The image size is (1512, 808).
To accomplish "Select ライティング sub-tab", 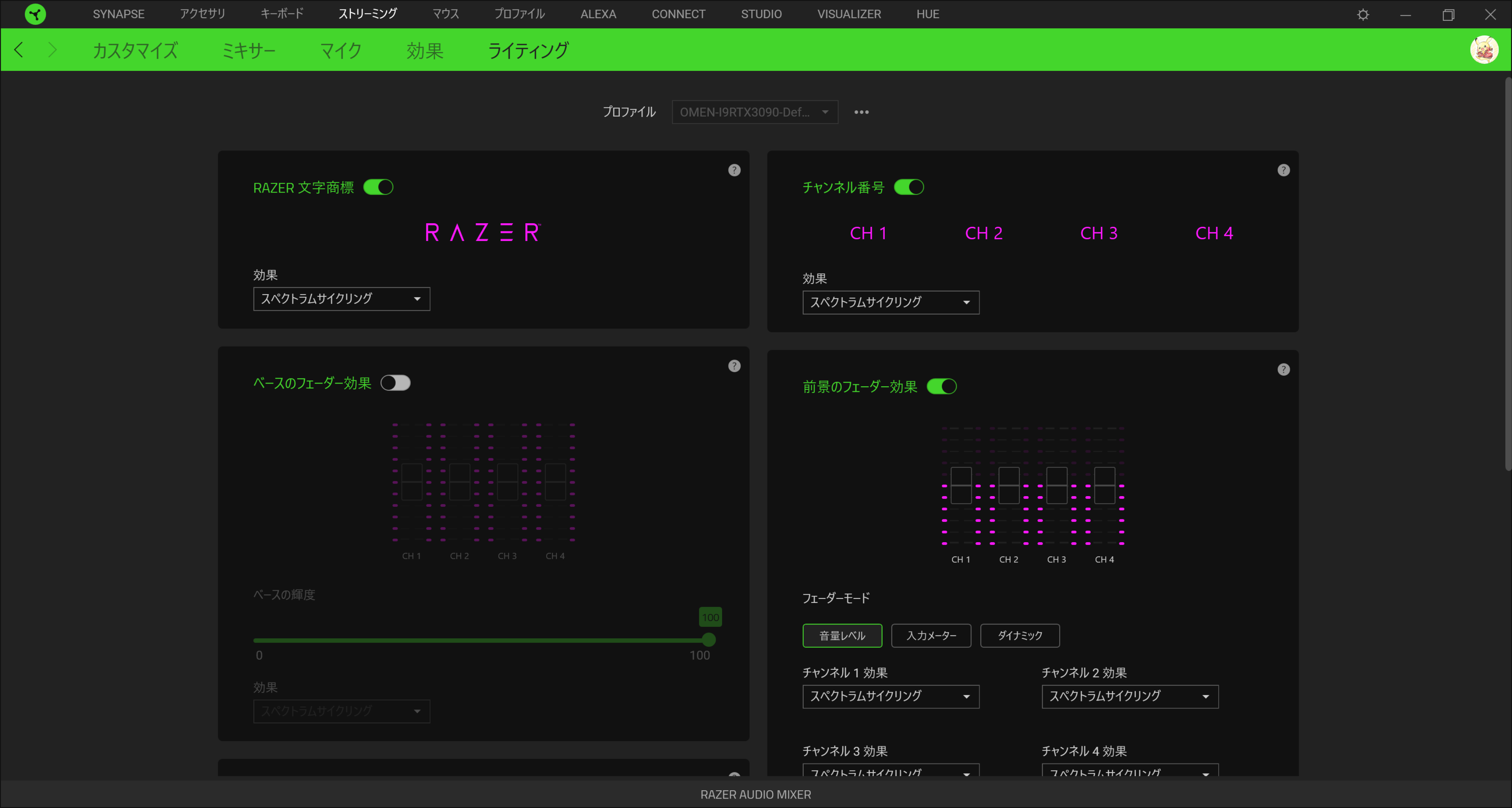I will click(528, 50).
